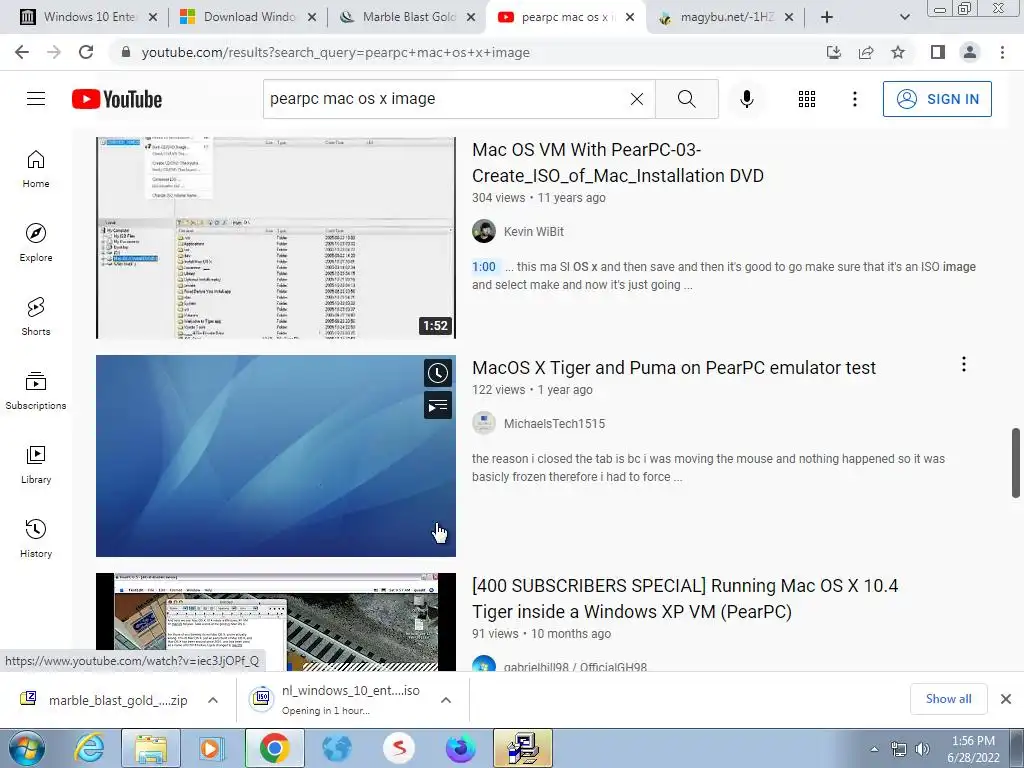This screenshot has width=1024, height=768.
Task: Open Shorts in the sidebar
Action: pyautogui.click(x=36, y=317)
